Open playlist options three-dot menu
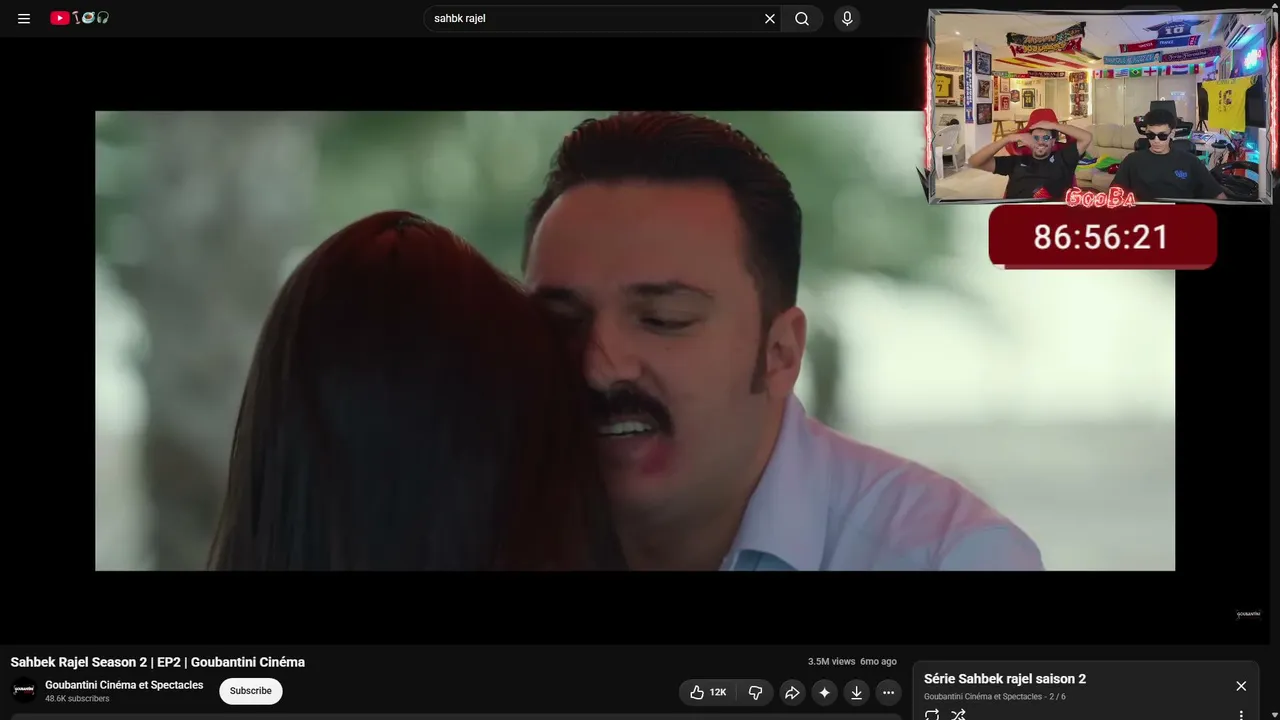1280x720 pixels. click(1241, 715)
